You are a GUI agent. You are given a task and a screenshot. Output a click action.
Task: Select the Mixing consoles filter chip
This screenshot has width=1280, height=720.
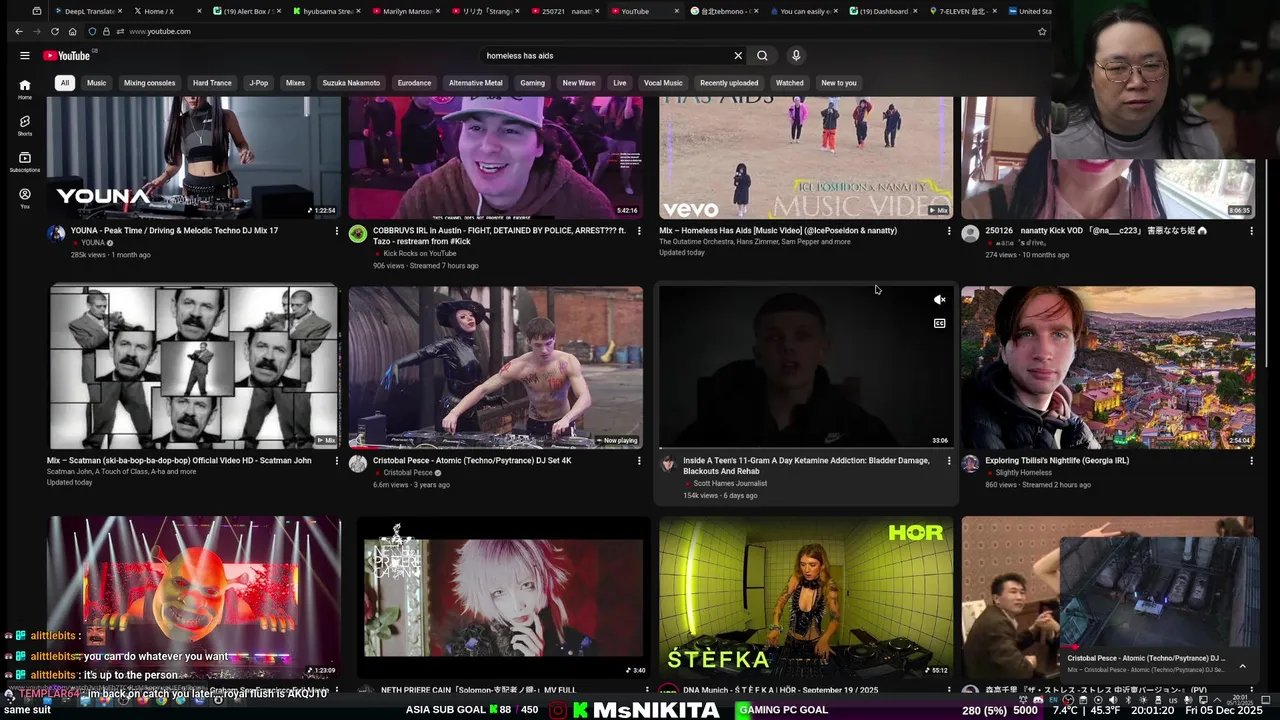[x=149, y=83]
